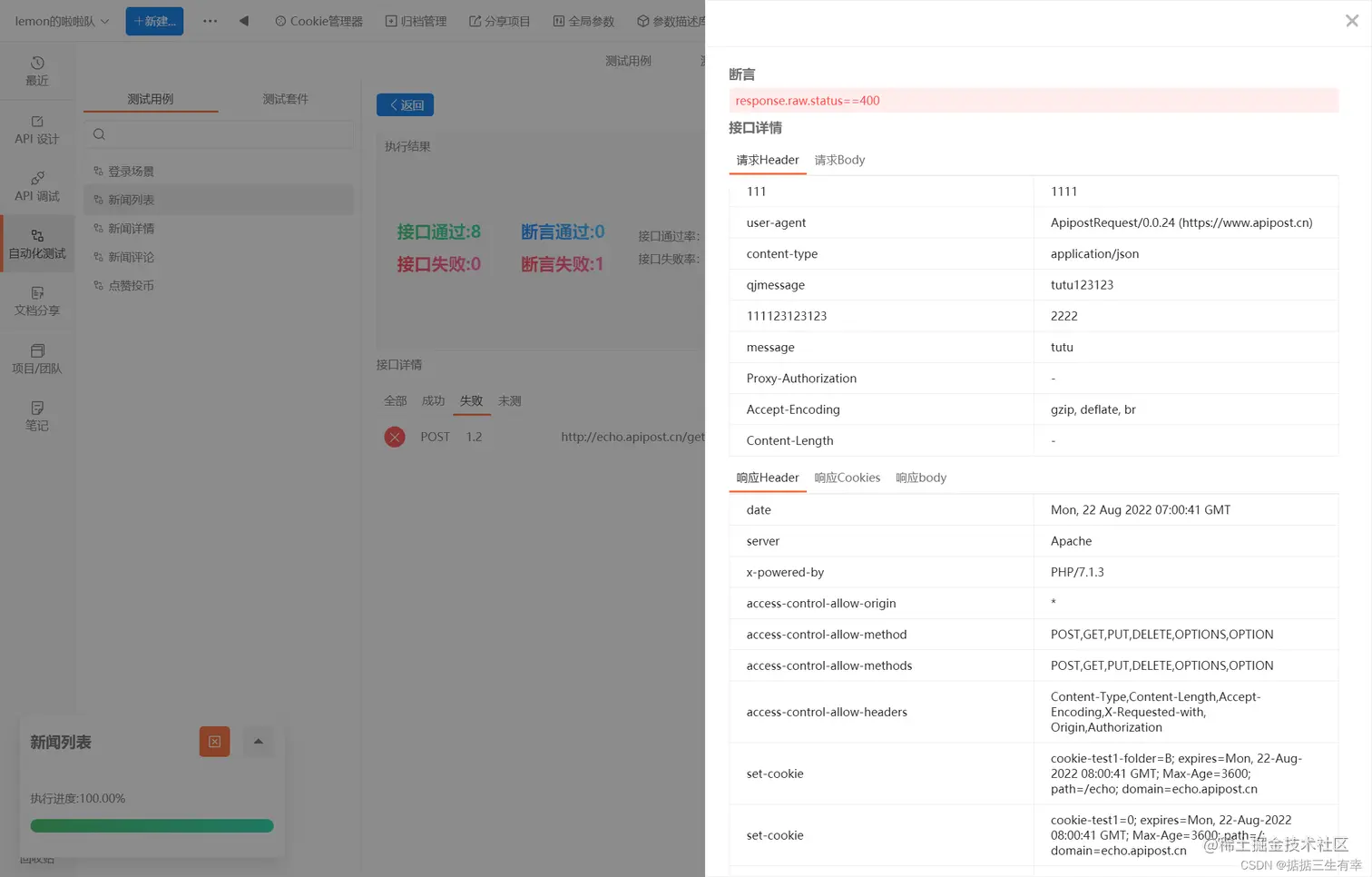Screen dimensions: 1372x877
Task: Open the 最近 recent sidebar item
Action: pyautogui.click(x=37, y=71)
